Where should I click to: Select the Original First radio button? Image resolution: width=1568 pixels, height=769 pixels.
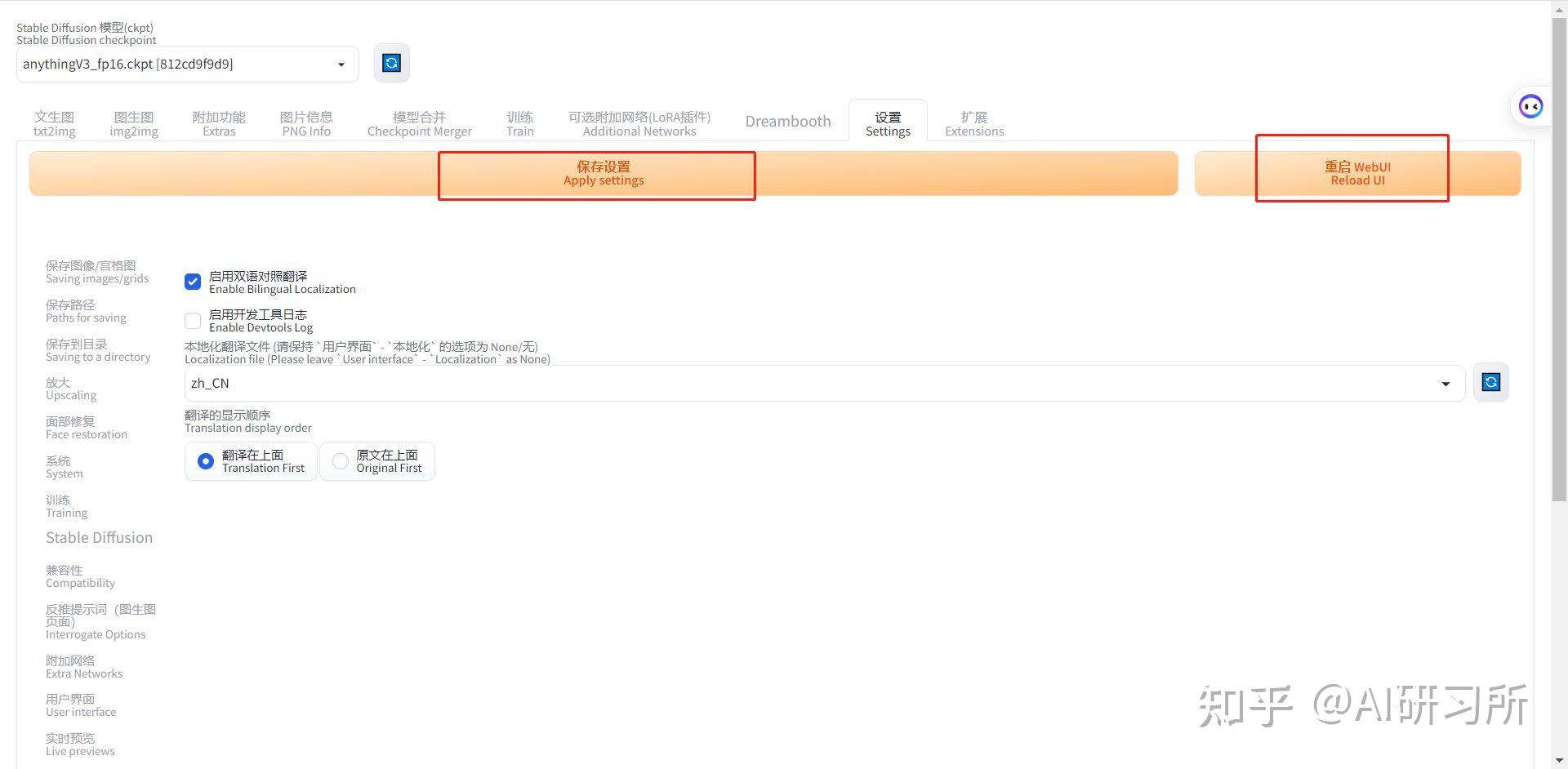340,460
